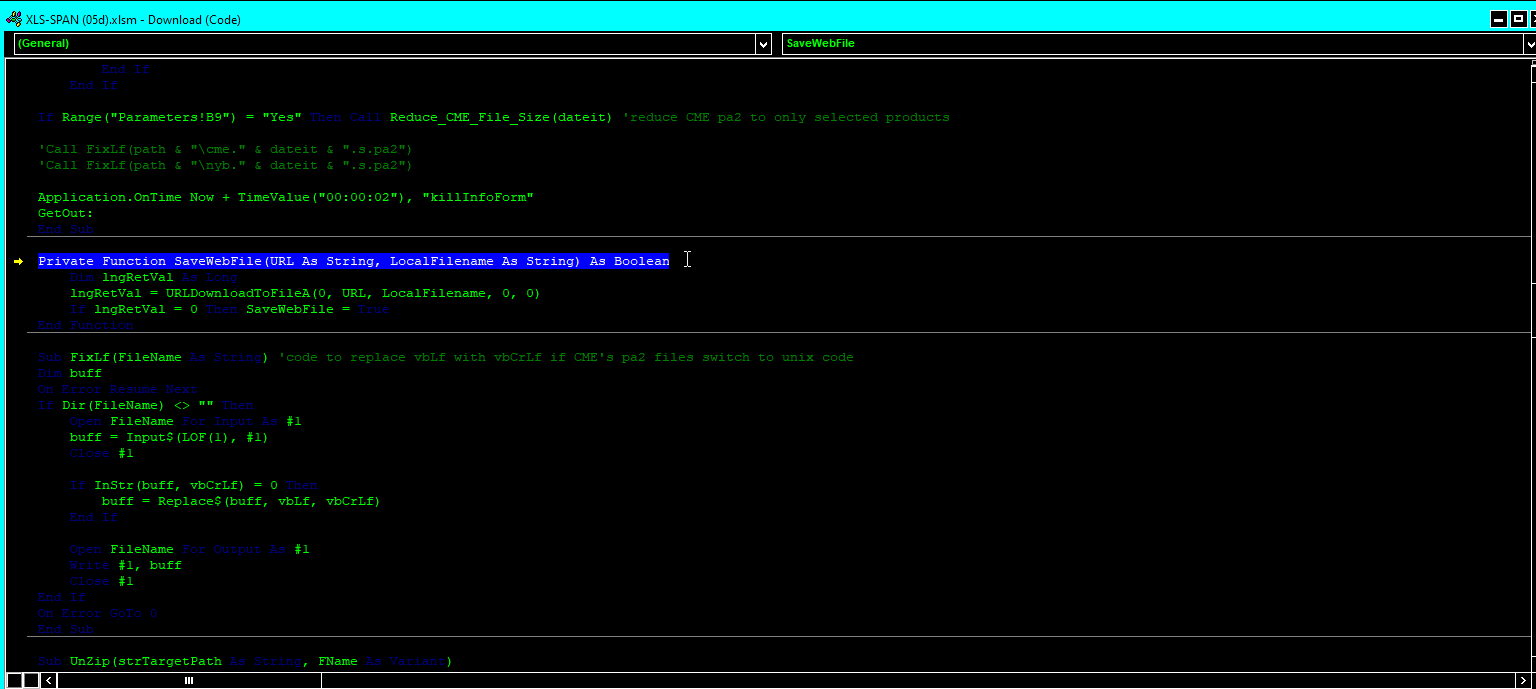Switch to Full Module View button
The image size is (1536, 689).
[32, 681]
